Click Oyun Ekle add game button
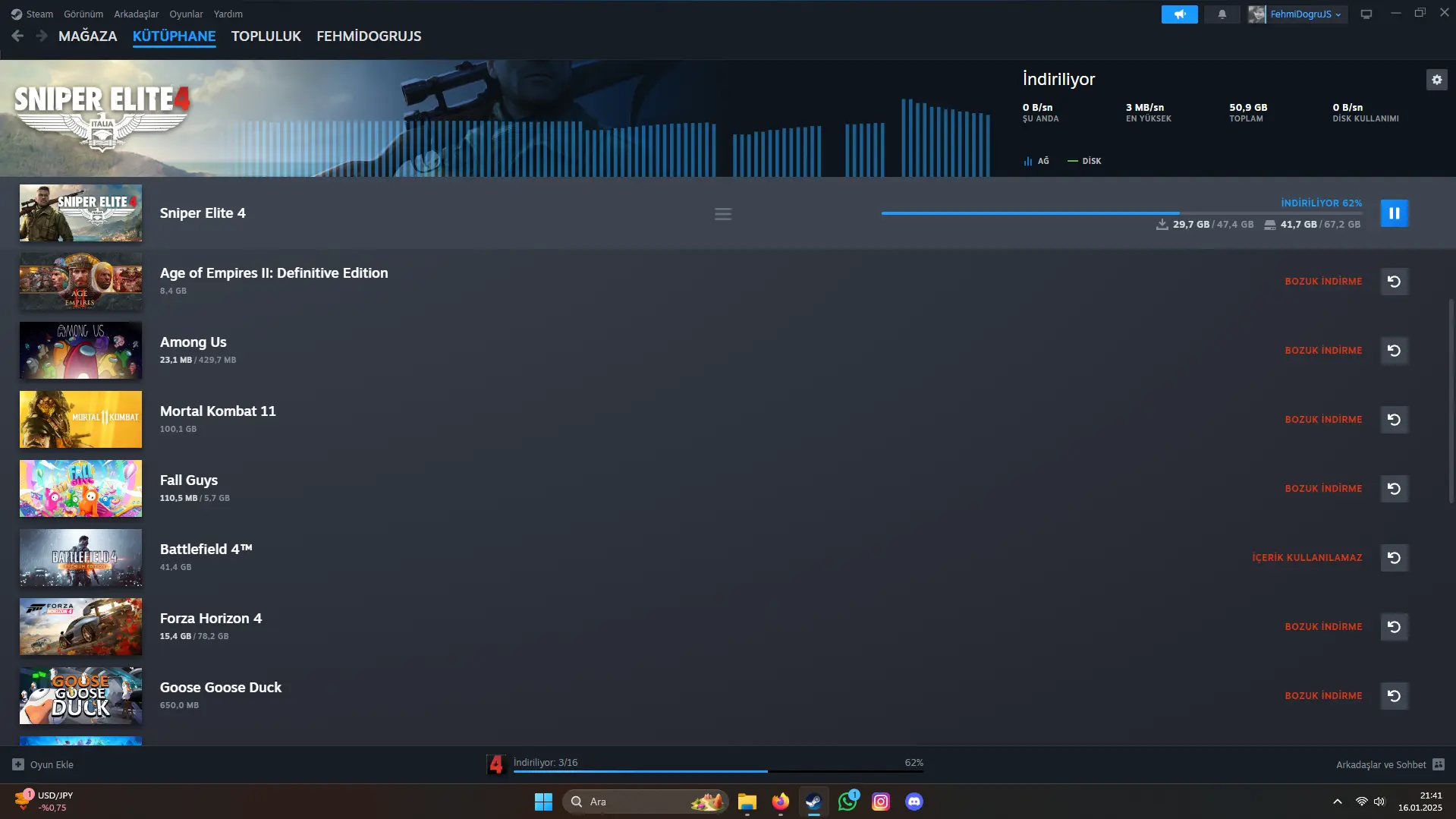 coord(43,764)
